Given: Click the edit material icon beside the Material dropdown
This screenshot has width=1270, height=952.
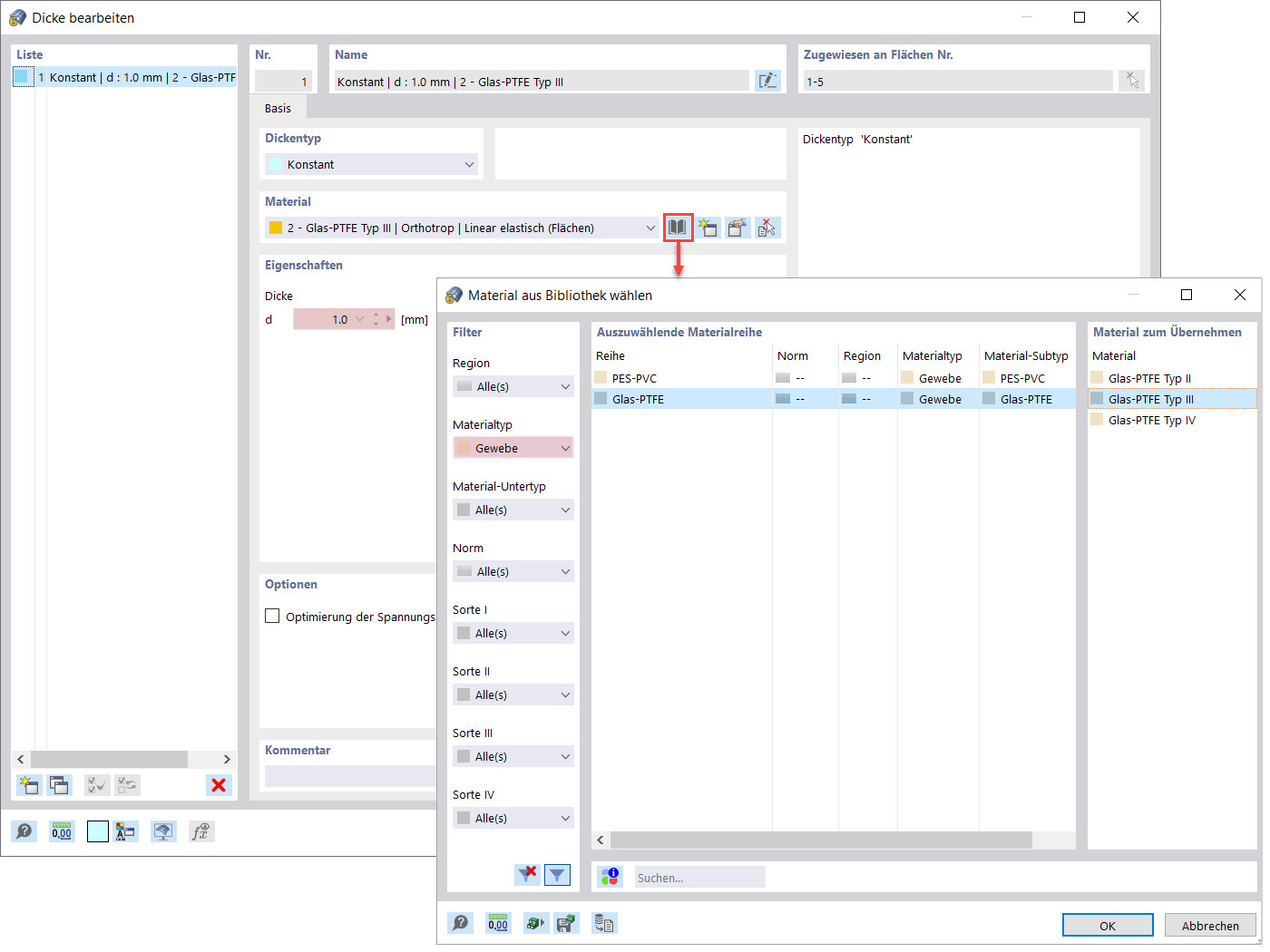Looking at the screenshot, I should click(x=738, y=228).
